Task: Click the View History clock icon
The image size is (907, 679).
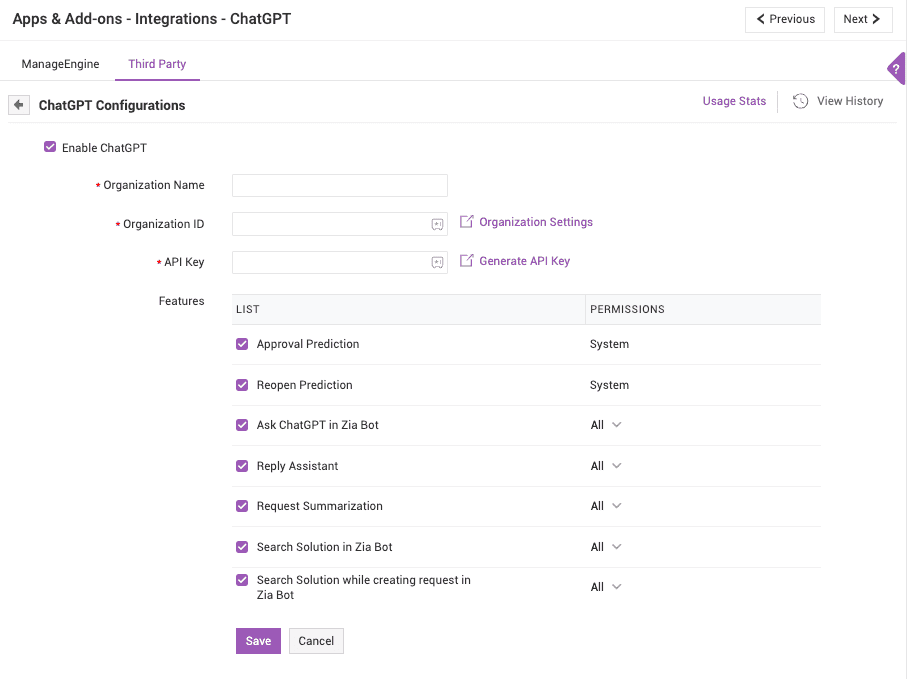Action: click(x=800, y=101)
